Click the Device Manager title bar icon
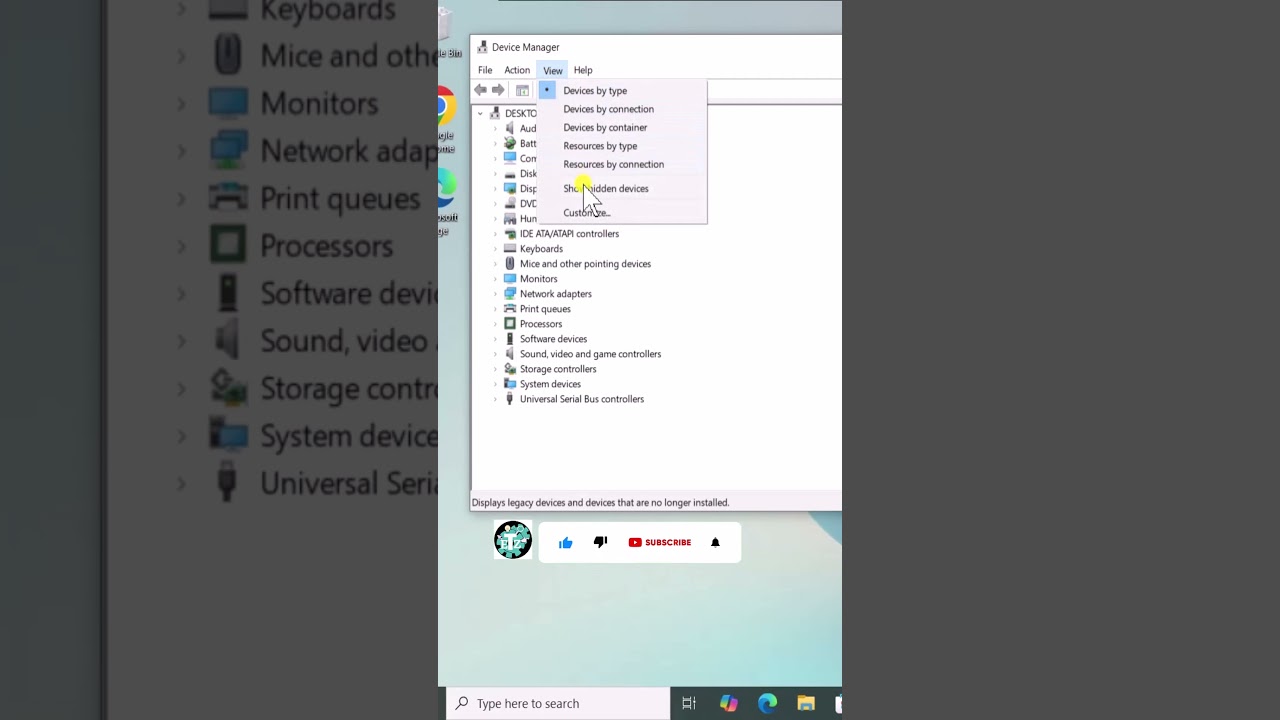 482,47
